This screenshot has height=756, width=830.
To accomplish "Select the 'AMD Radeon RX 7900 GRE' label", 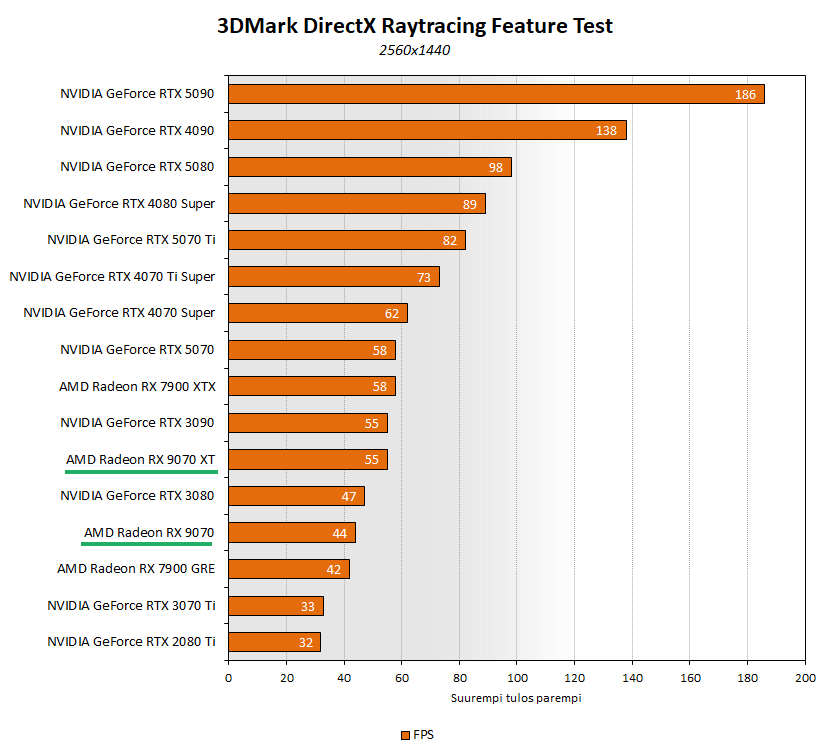I will tap(136, 569).
